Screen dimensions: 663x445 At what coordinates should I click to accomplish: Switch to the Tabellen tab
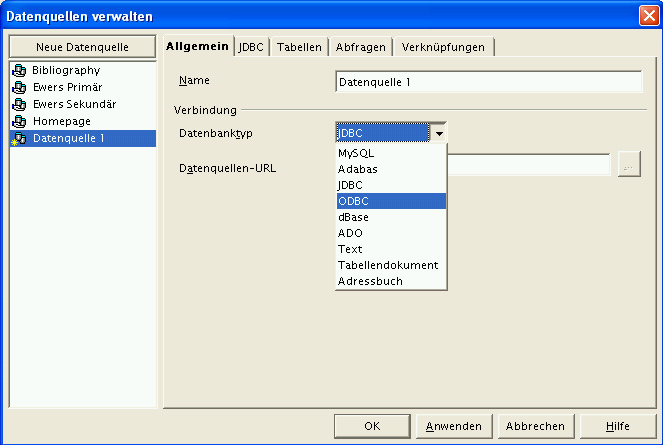tap(299, 47)
